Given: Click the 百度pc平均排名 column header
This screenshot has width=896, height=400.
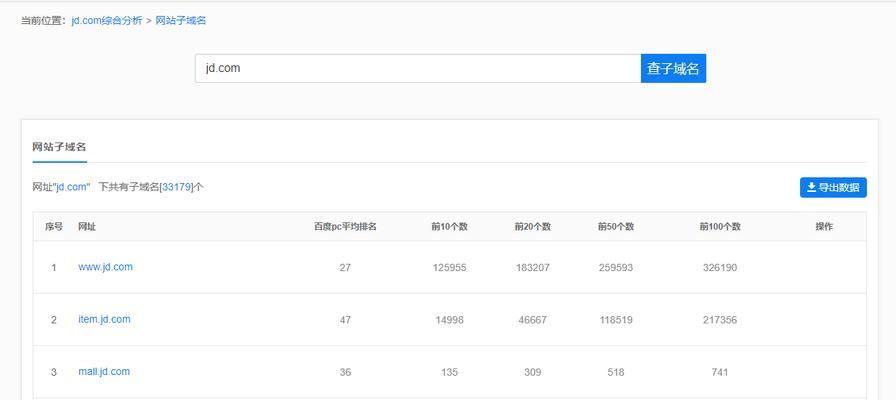Looking at the screenshot, I should (345, 227).
